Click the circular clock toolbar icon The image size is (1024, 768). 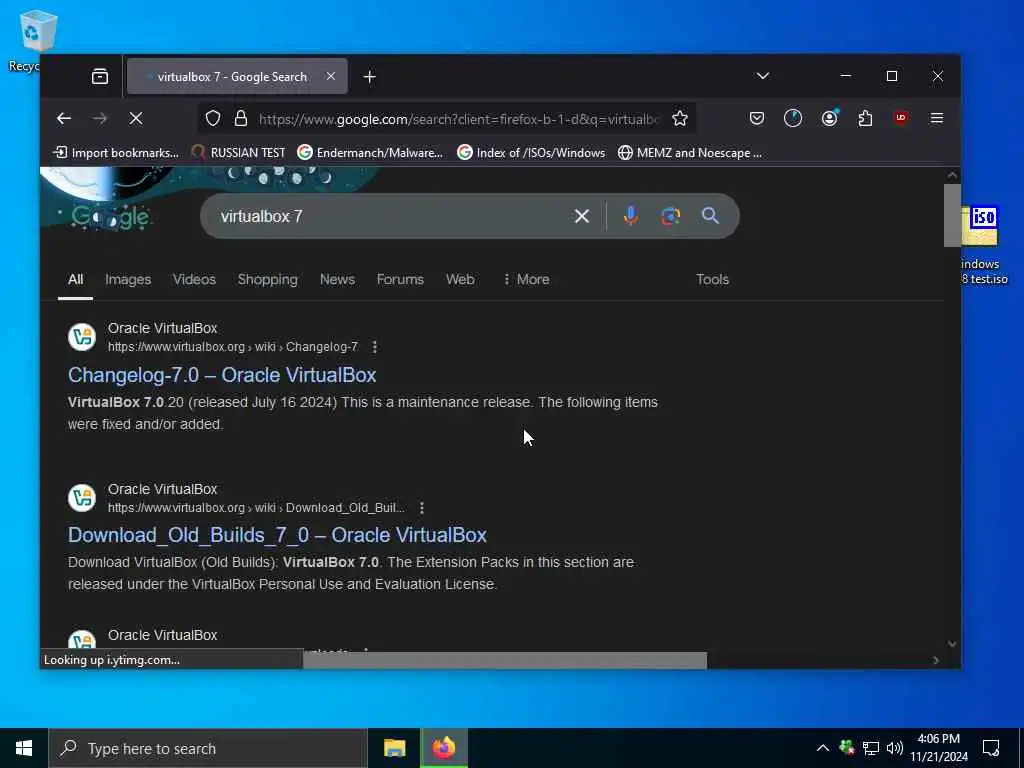click(x=793, y=118)
